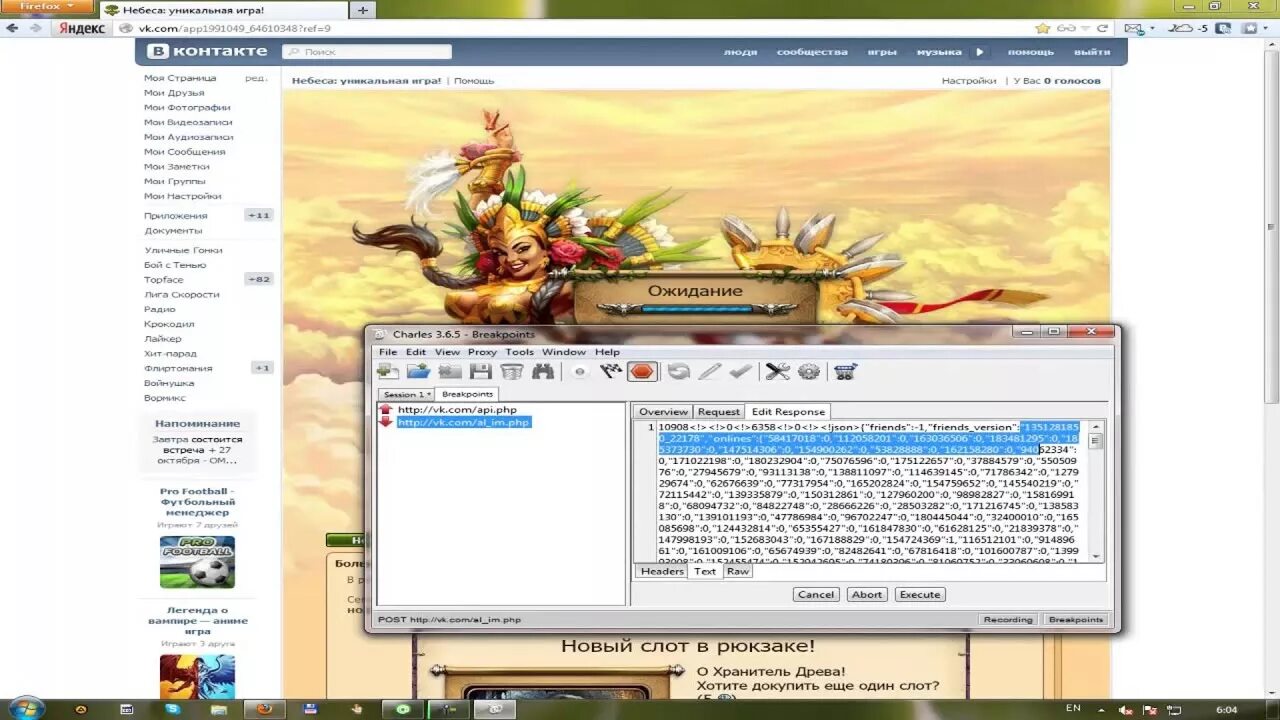Open люди link in VK header
This screenshot has height=720, width=1280.
[740, 52]
